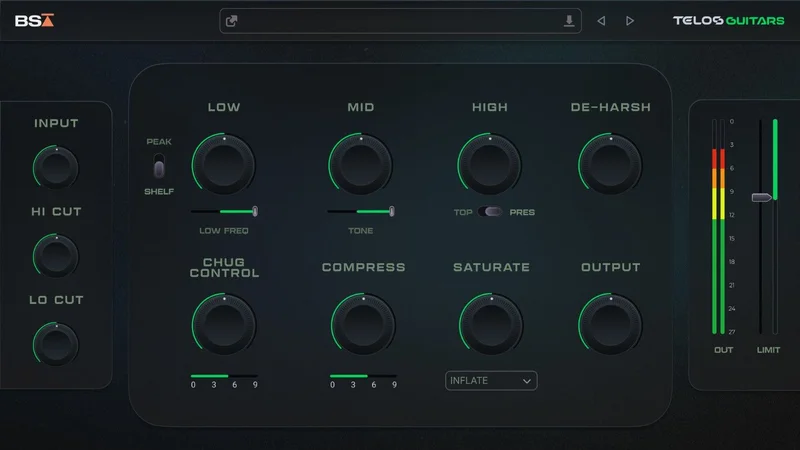Screen dimensions: 800x450
Task: Click the Low Freq slider handle
Action: (255, 211)
